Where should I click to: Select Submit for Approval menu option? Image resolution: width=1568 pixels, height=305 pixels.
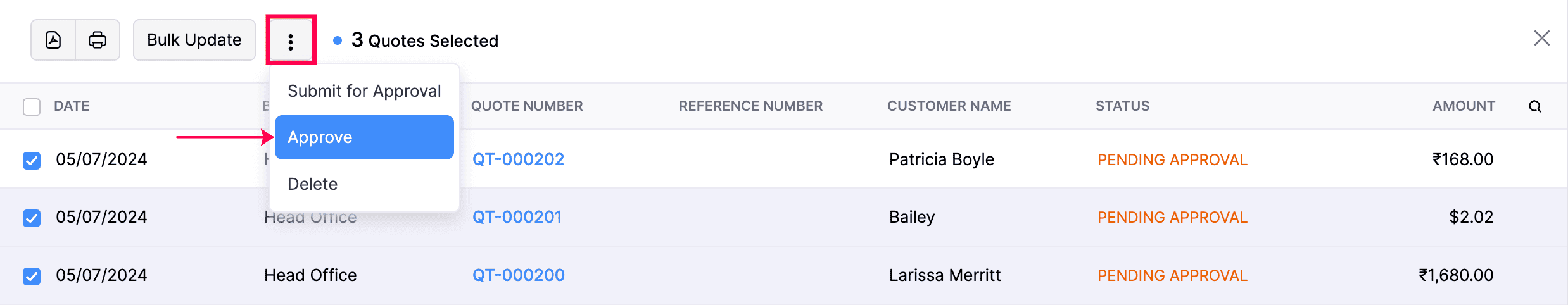[x=364, y=91]
